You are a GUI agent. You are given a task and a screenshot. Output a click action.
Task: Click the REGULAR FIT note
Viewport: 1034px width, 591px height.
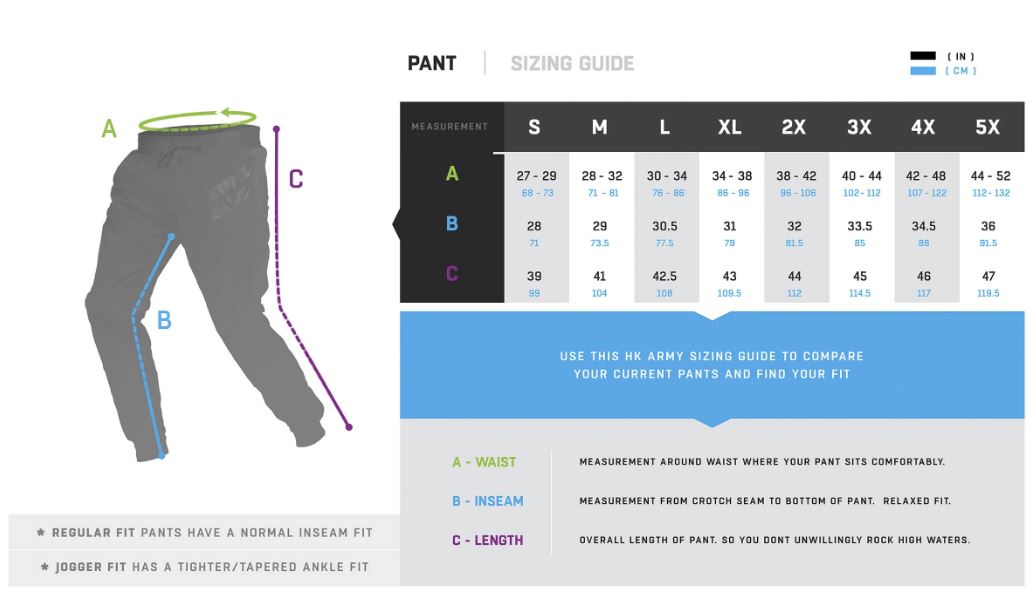click(x=204, y=533)
